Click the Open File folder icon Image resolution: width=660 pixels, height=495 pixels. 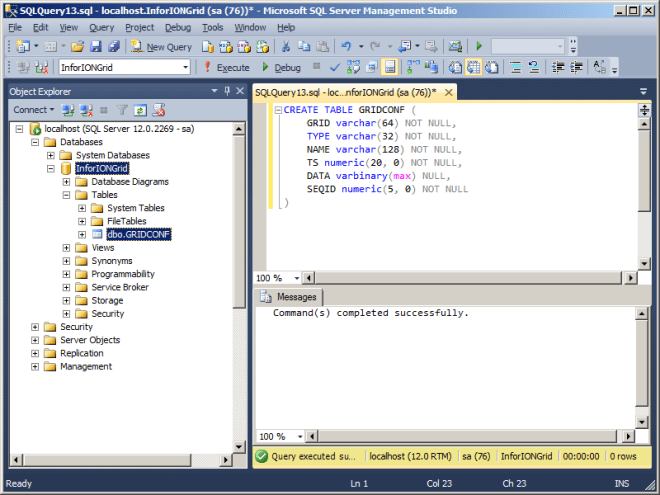pyautogui.click(x=77, y=47)
